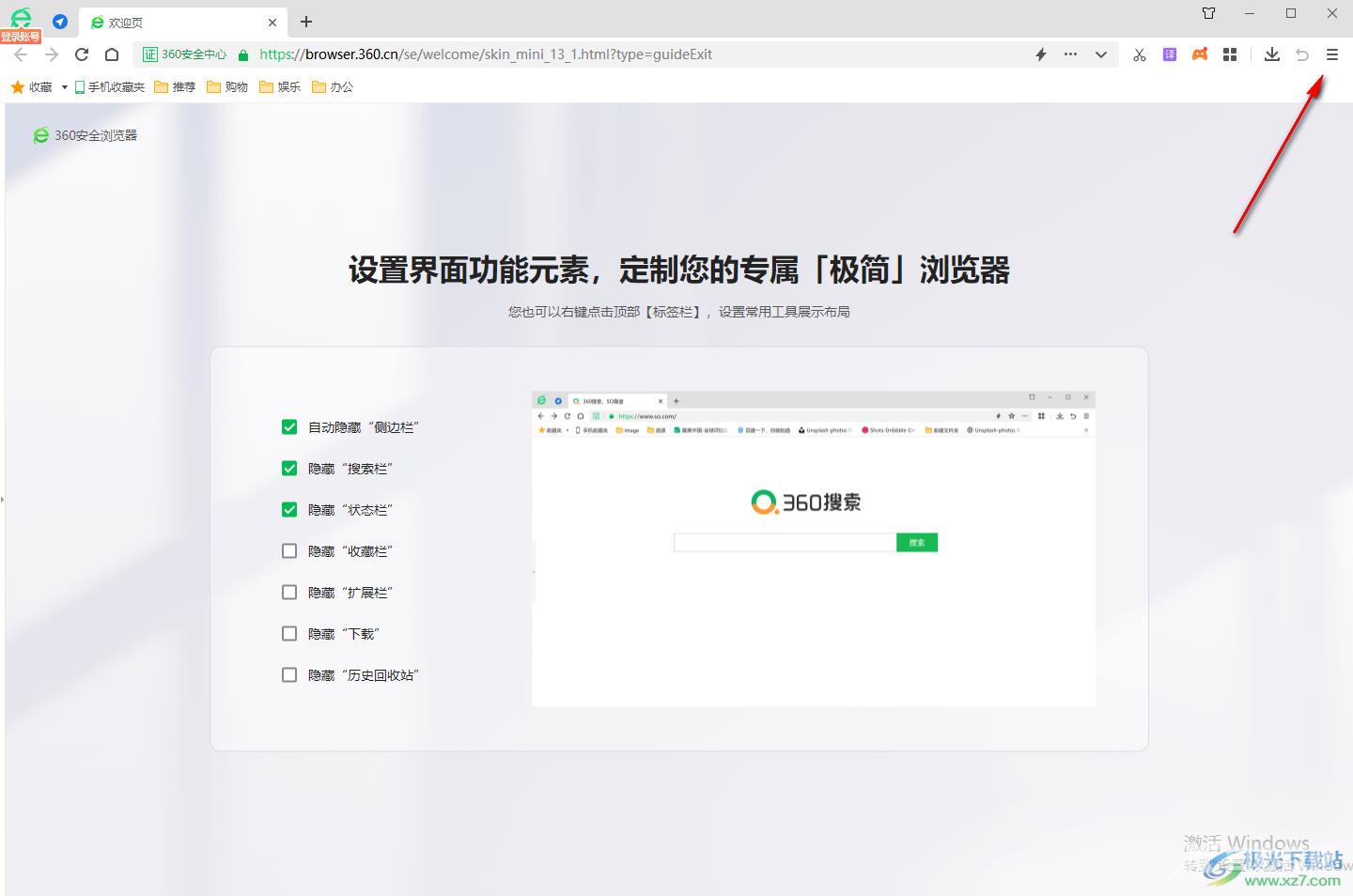Toggle the lightning speed mode icon
The width and height of the screenshot is (1353, 896).
pyautogui.click(x=1041, y=54)
